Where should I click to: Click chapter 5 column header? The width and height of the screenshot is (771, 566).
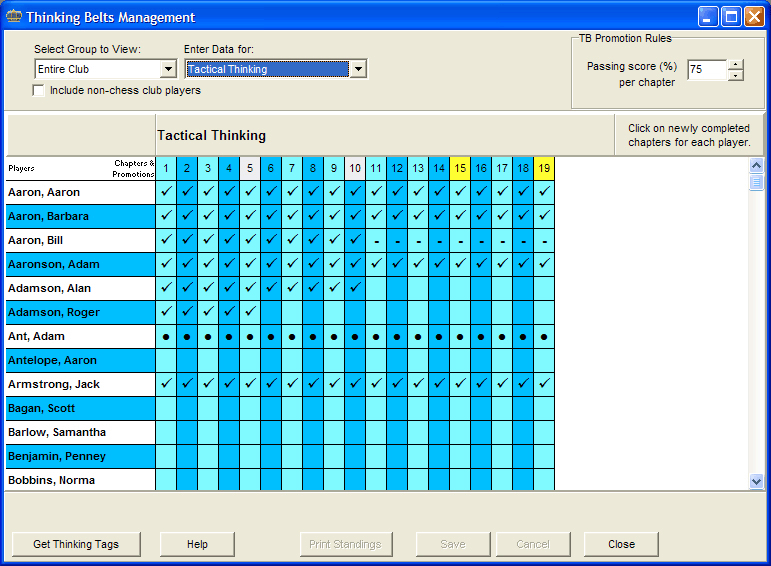pyautogui.click(x=250, y=169)
